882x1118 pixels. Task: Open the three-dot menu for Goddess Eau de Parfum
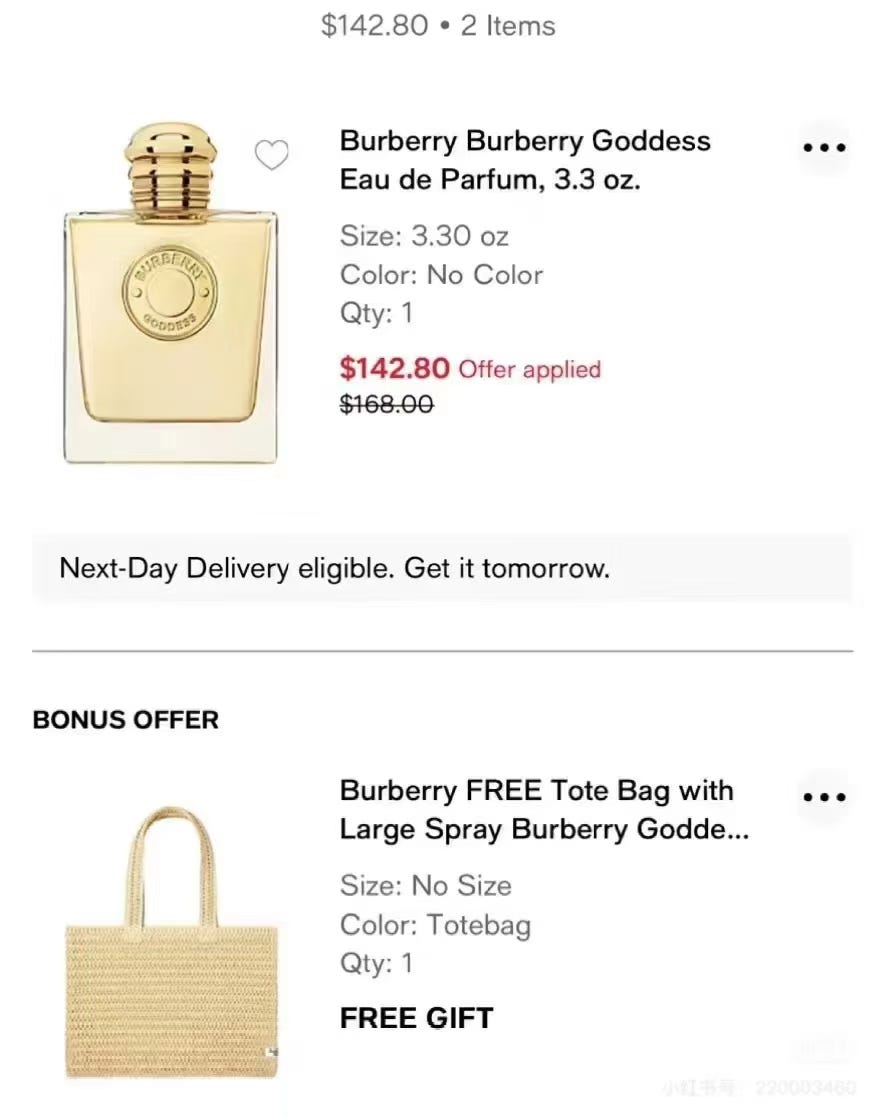825,147
